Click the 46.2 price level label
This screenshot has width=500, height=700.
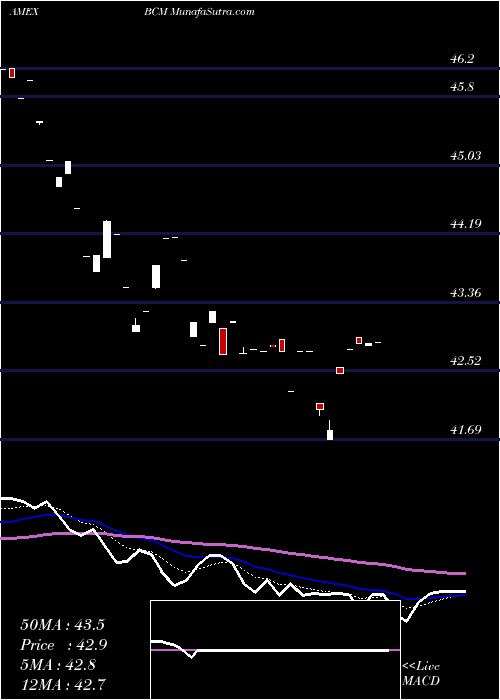pos(462,59)
